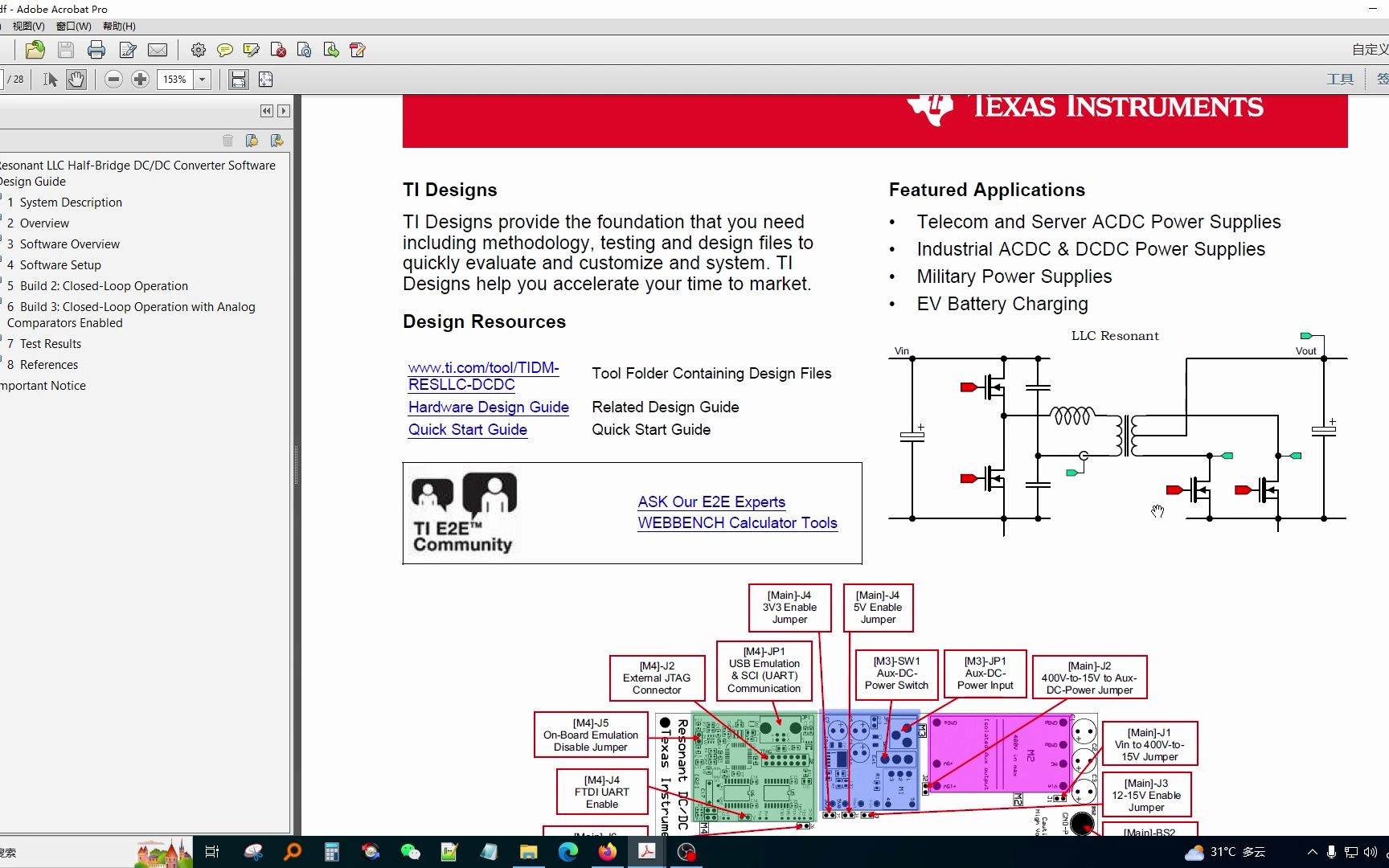Open the zoom percentage dropdown arrow
1389x868 pixels.
203,79
